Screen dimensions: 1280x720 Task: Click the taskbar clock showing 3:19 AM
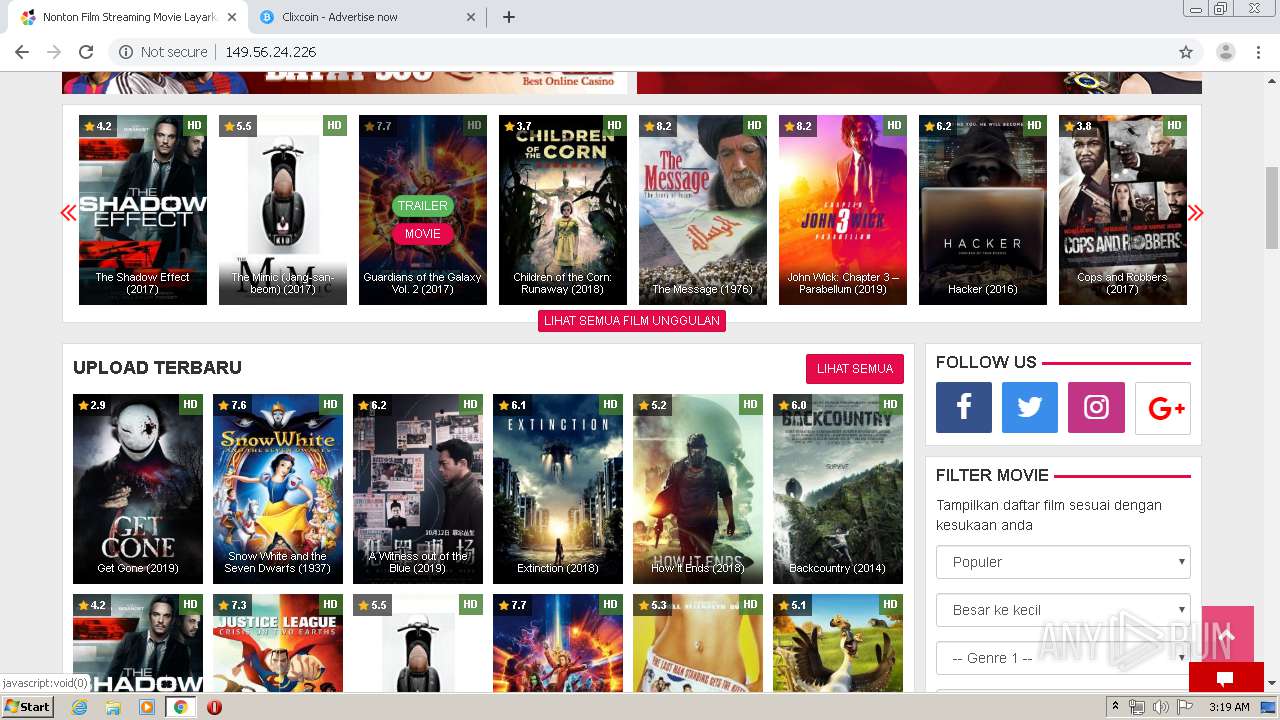(x=1229, y=707)
